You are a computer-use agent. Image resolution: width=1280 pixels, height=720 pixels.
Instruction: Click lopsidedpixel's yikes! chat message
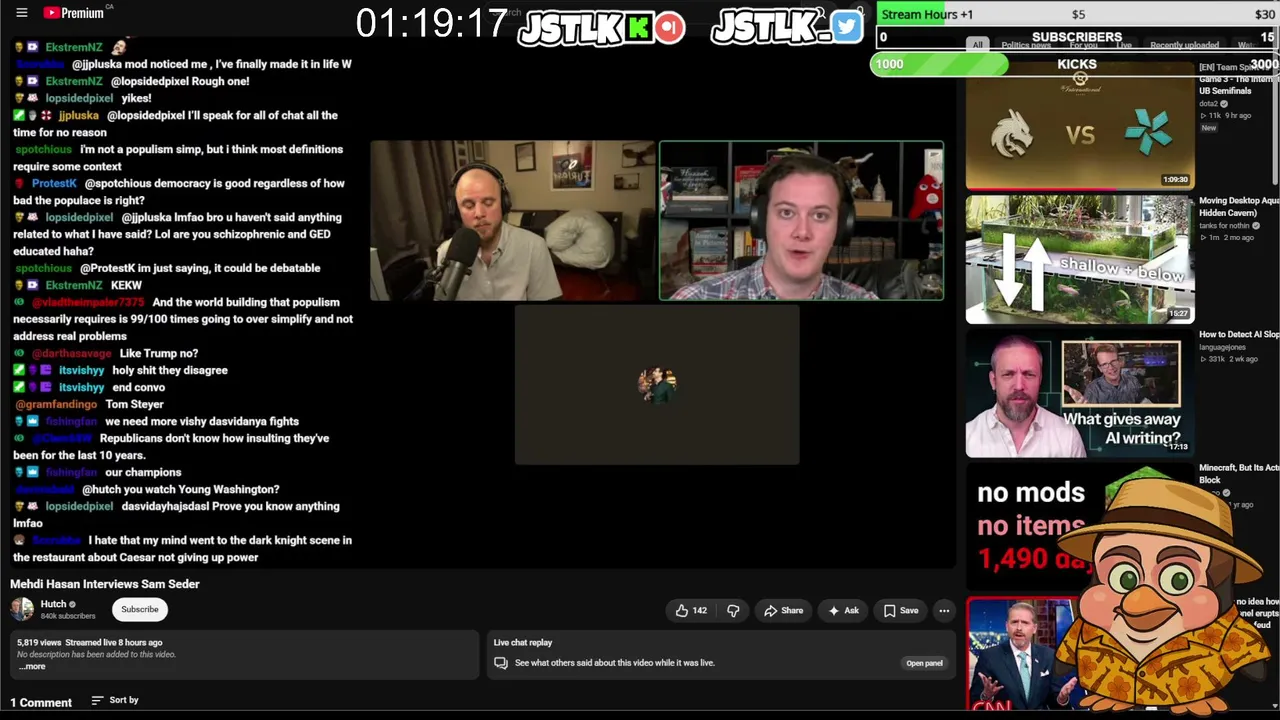click(83, 98)
